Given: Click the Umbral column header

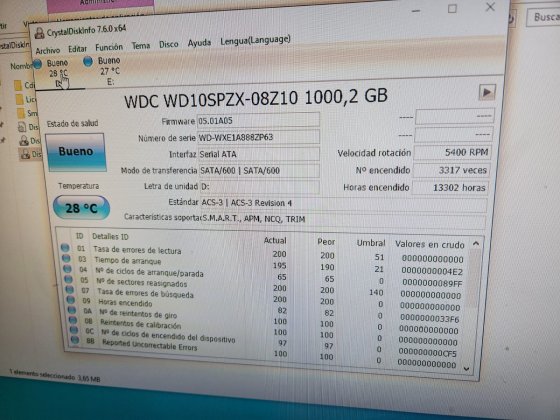Looking at the screenshot, I should coord(371,243).
